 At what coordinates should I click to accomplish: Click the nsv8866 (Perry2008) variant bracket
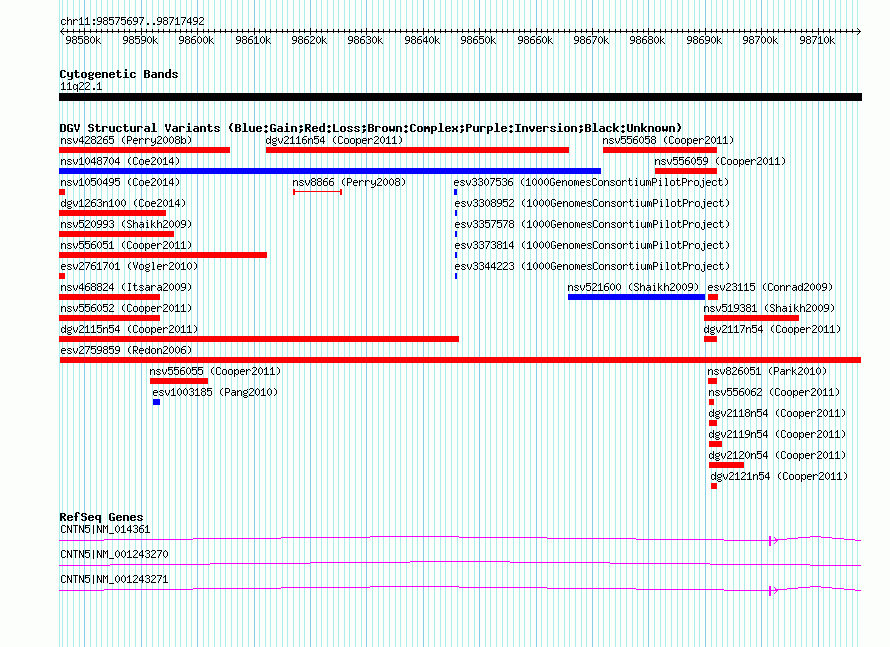click(x=317, y=192)
